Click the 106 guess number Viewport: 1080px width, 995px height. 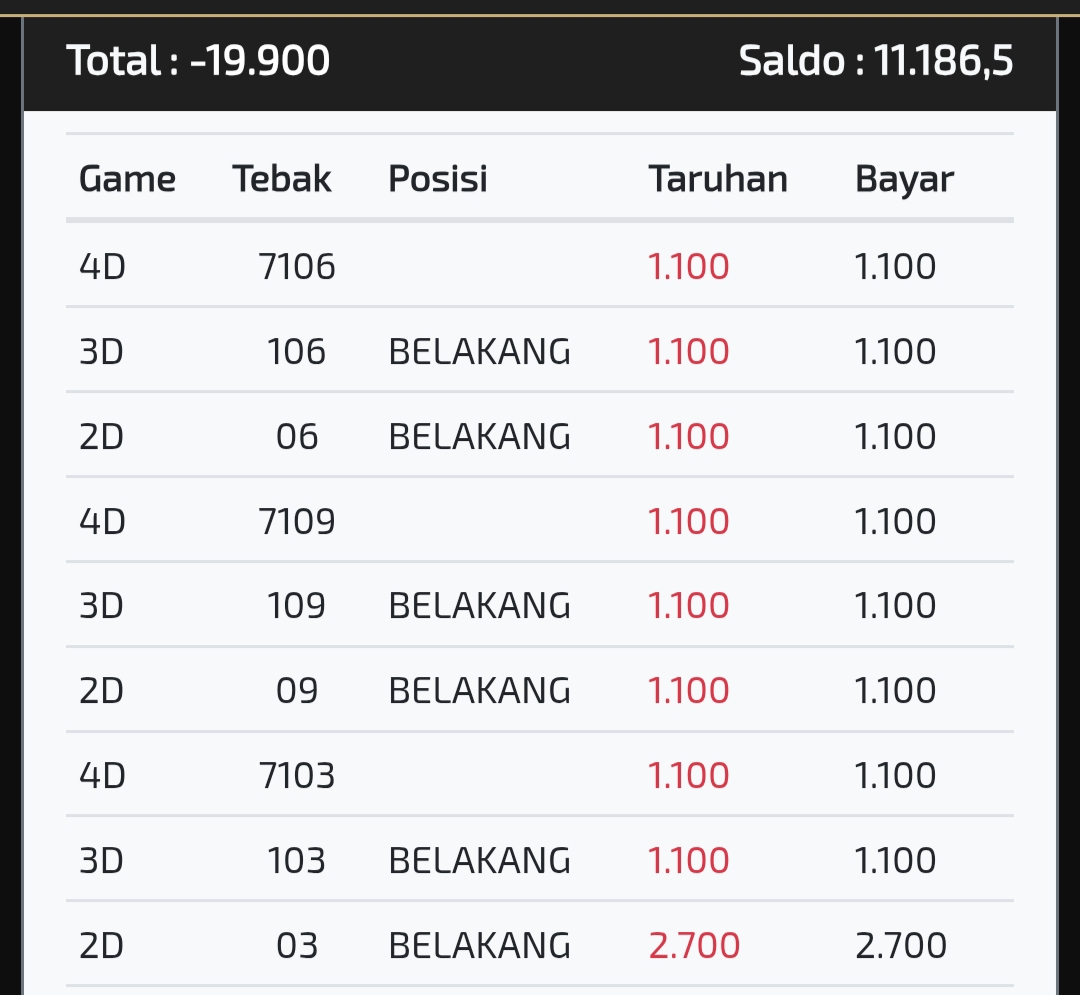coord(297,352)
